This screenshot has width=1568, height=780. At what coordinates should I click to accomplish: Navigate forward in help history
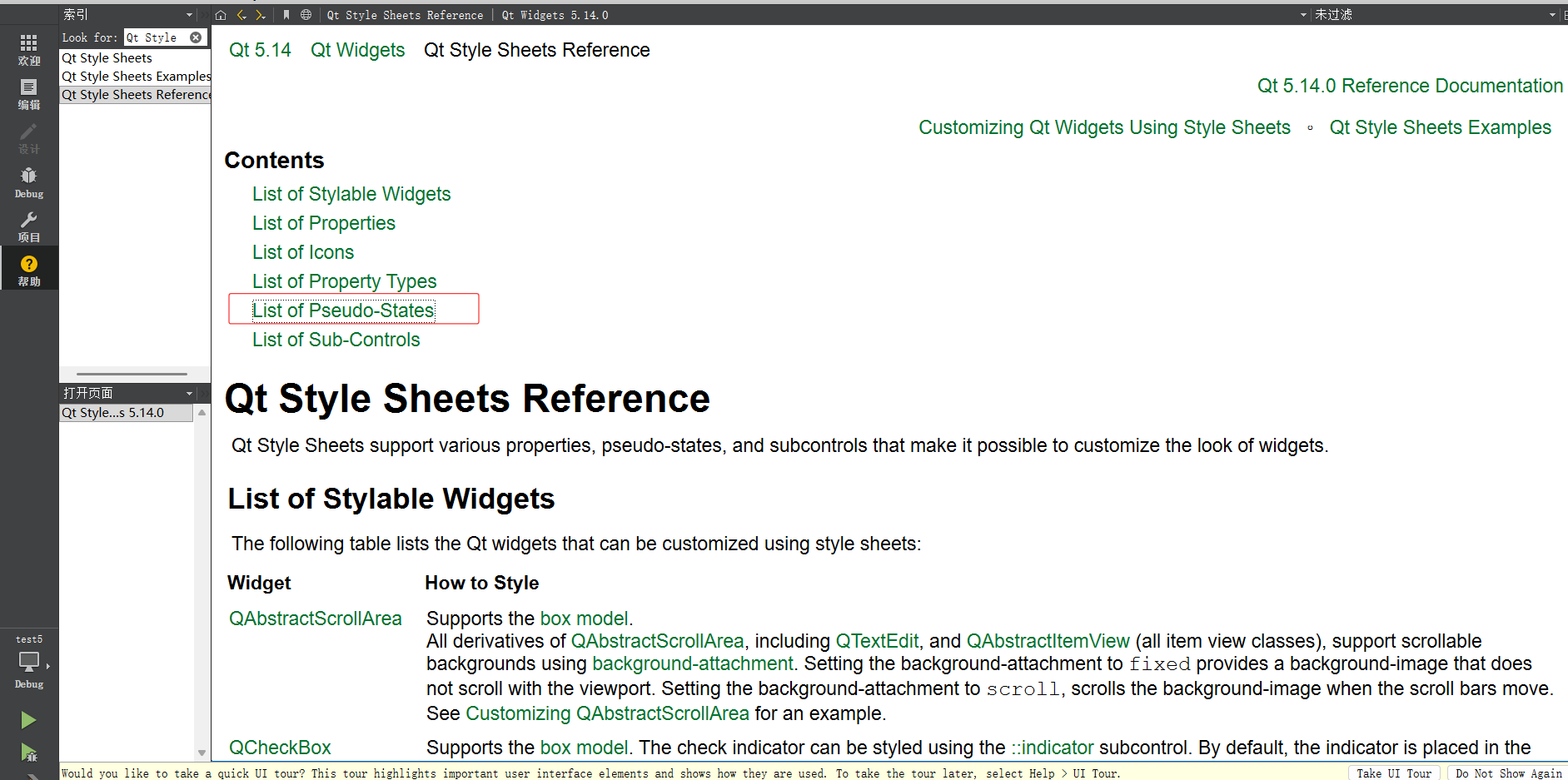261,15
